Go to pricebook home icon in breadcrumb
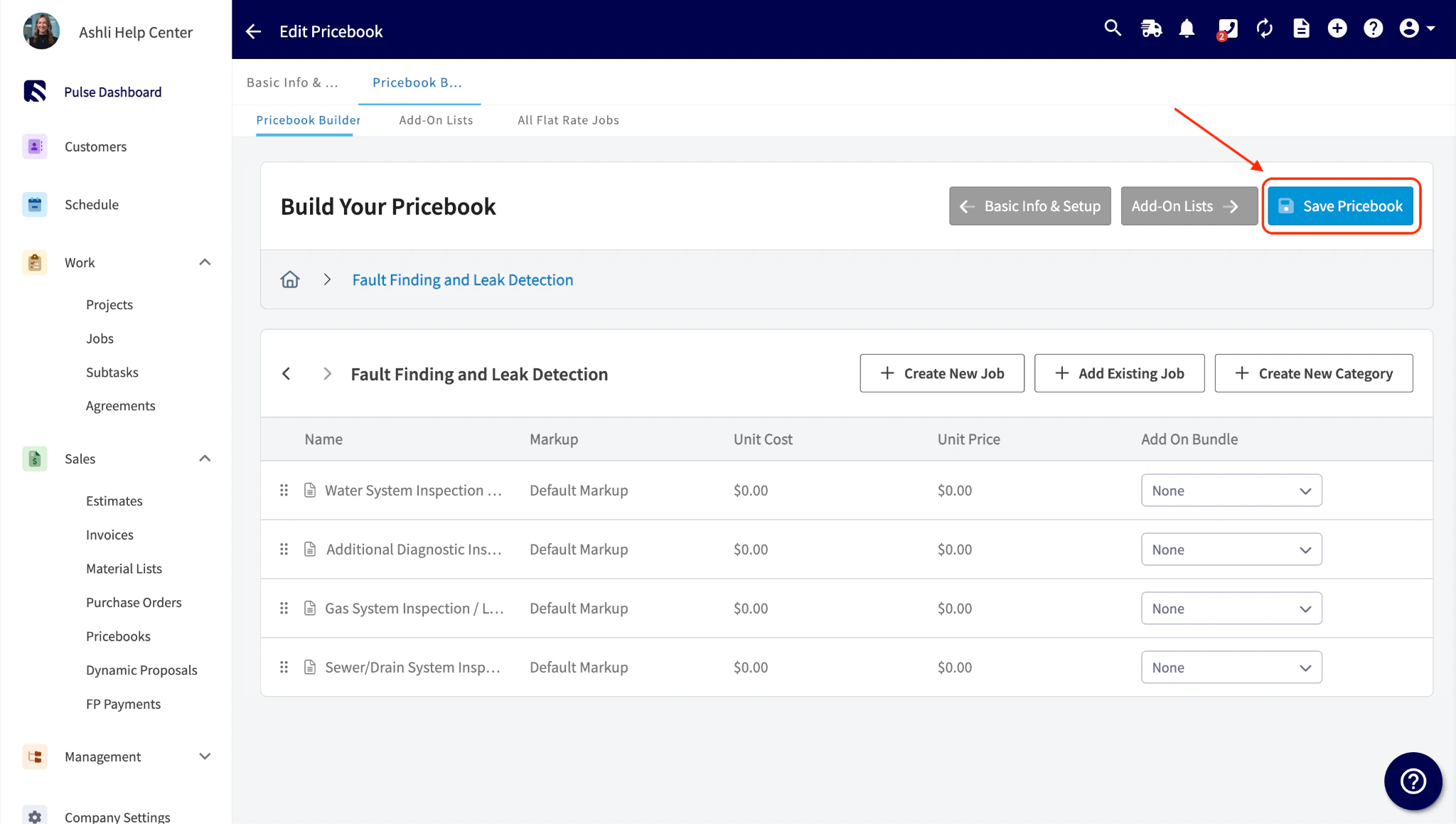 (290, 279)
